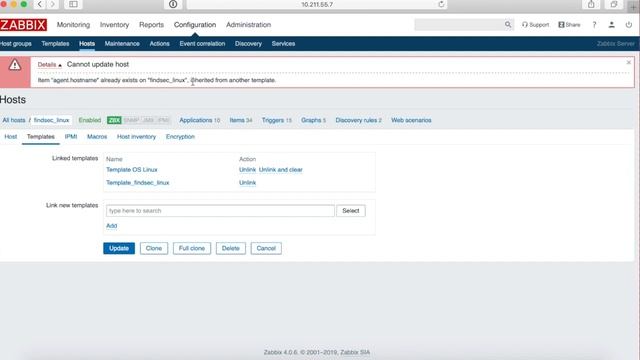Click the Select button

[351, 211]
